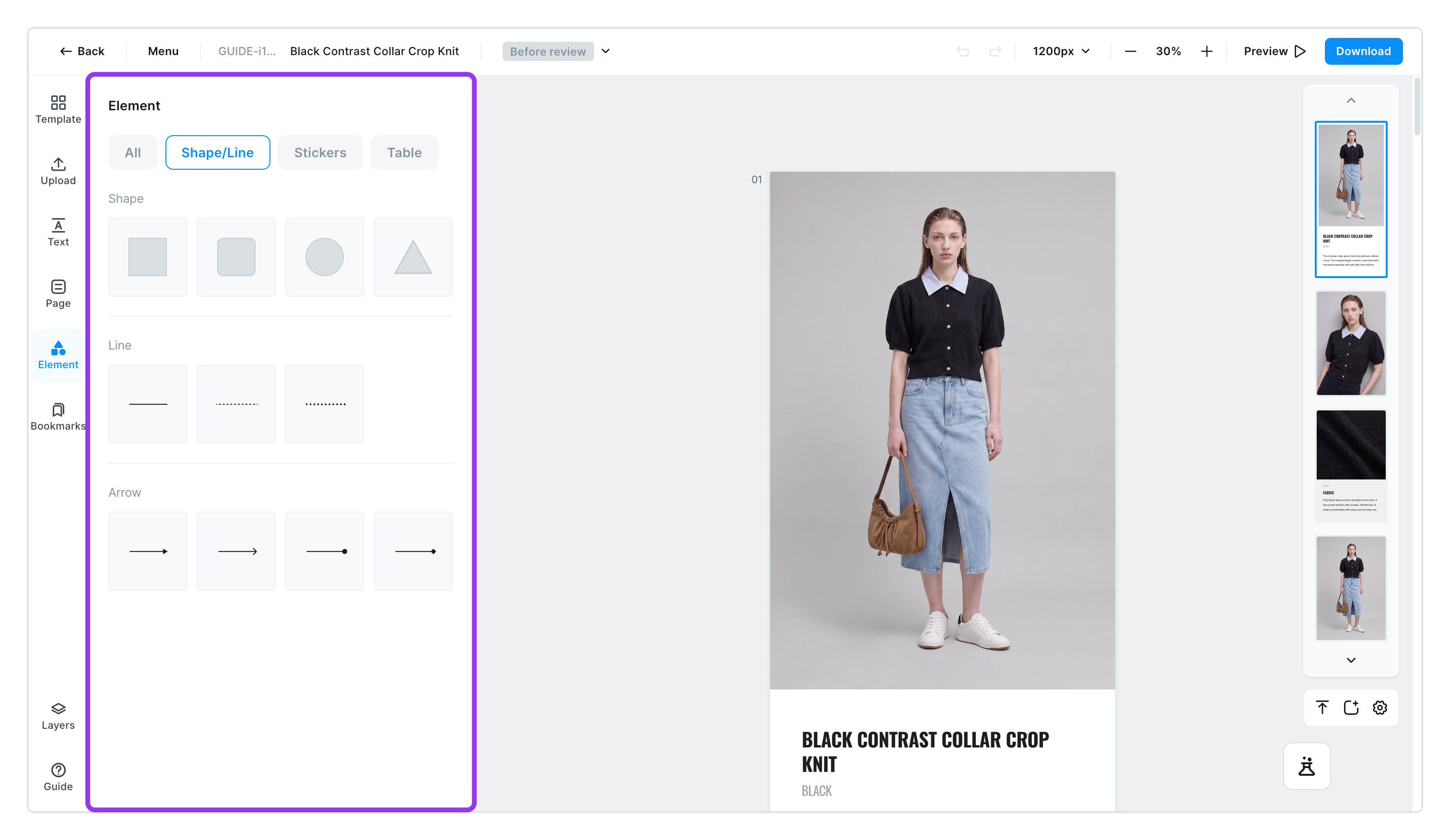Screen dimensions: 1450x840
Task: Zoom out with the minus button
Action: click(x=1130, y=51)
